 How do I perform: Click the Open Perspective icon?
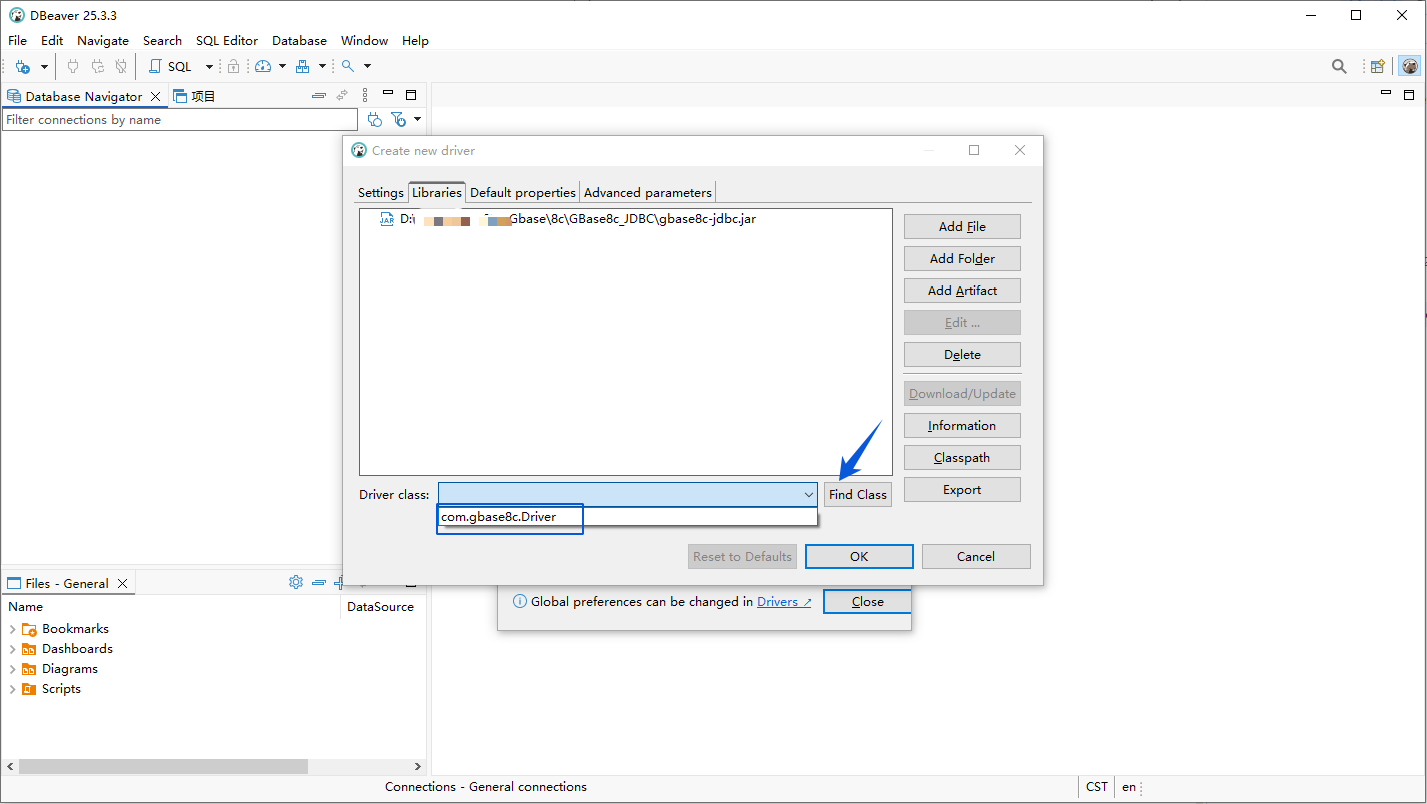click(x=1378, y=66)
